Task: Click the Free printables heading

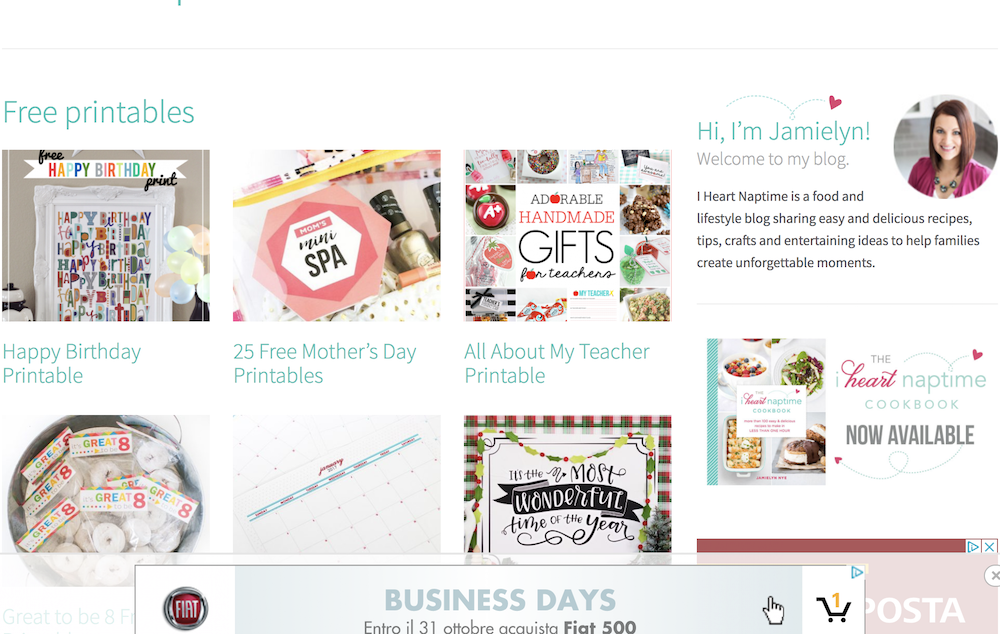Action: 98,112
